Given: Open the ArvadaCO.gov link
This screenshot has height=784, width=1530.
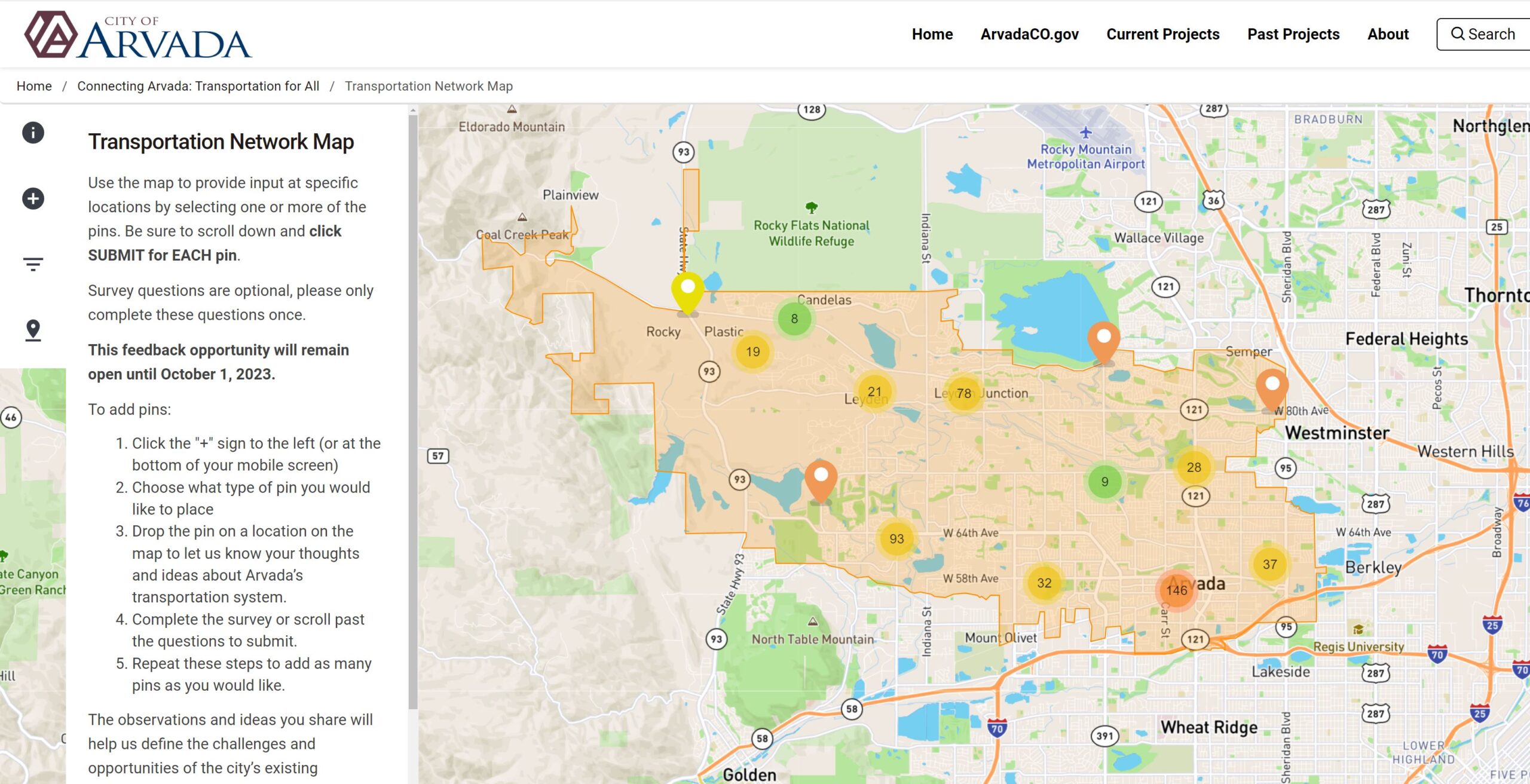Looking at the screenshot, I should coord(1029,34).
